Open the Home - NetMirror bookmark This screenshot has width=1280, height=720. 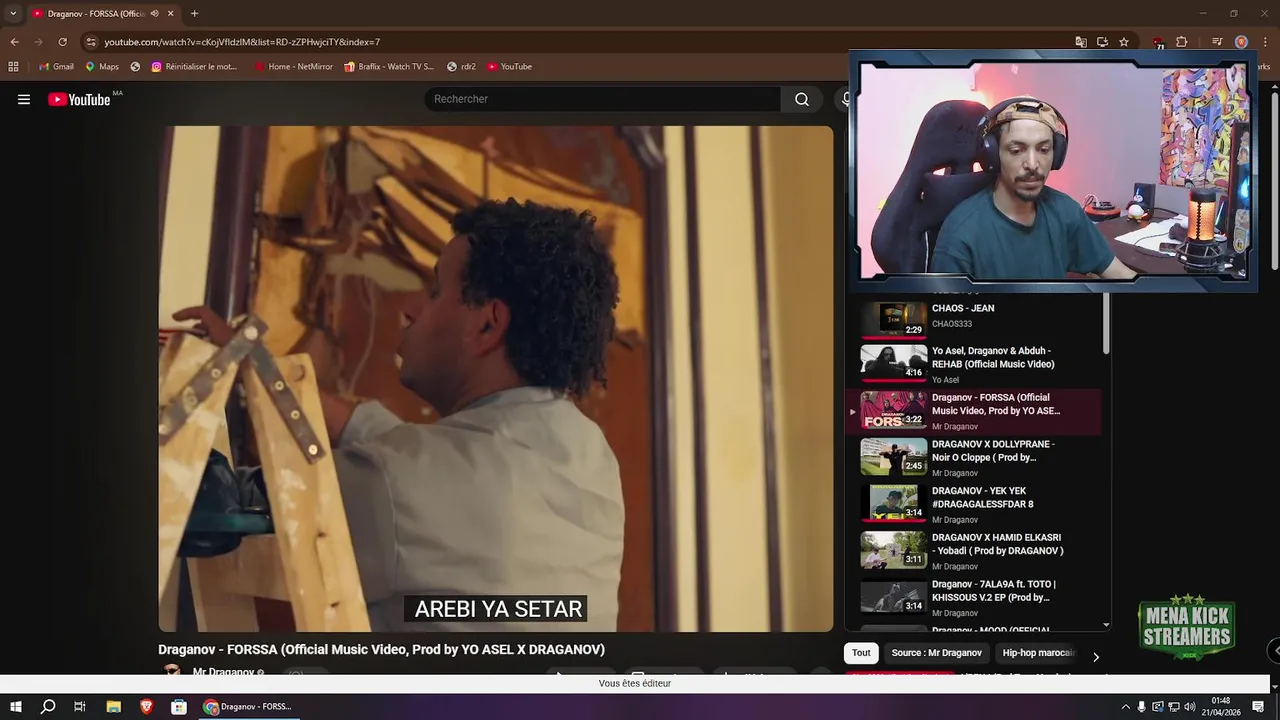[x=293, y=67]
